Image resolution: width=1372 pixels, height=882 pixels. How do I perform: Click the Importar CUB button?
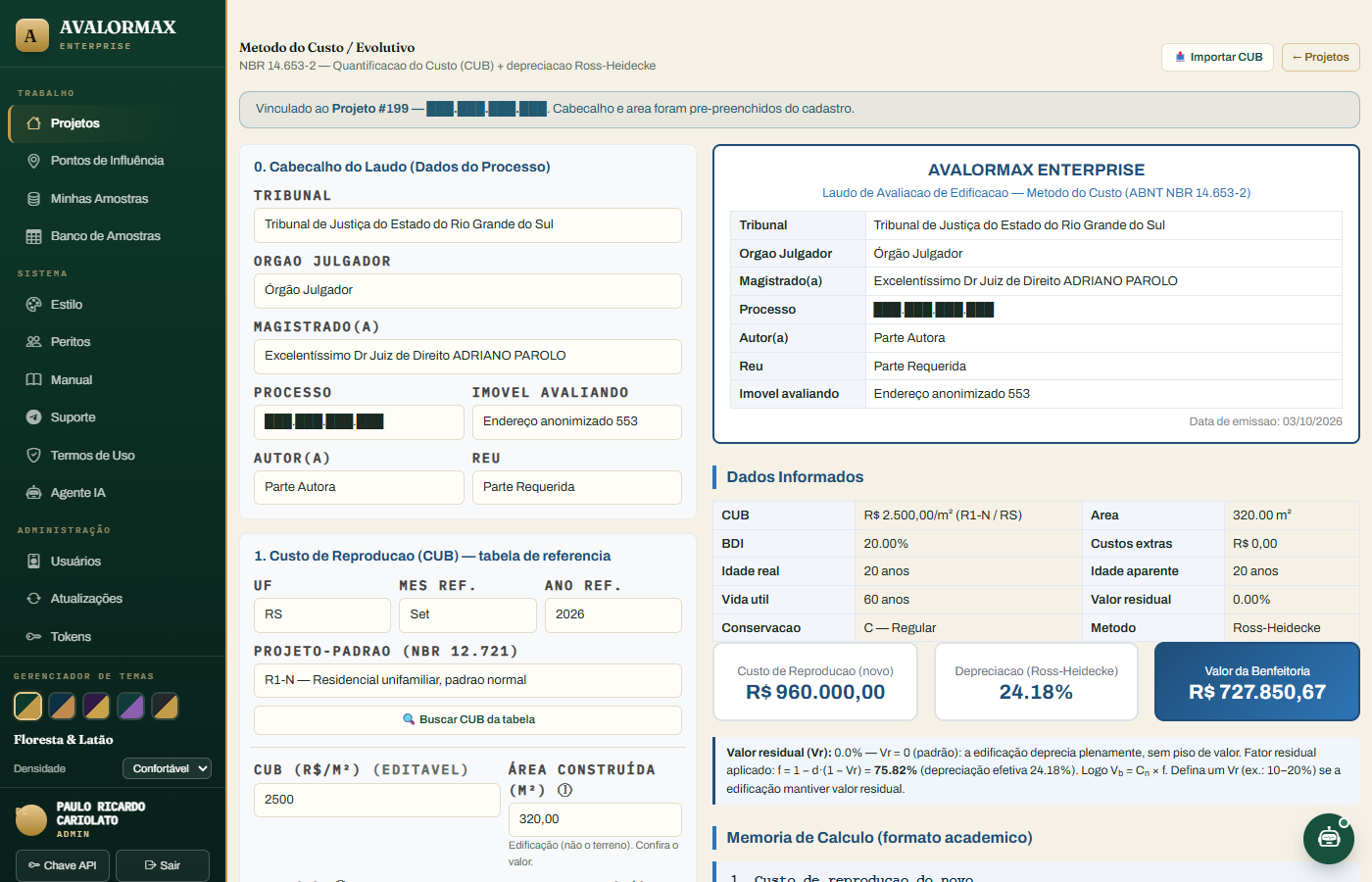pyautogui.click(x=1218, y=57)
